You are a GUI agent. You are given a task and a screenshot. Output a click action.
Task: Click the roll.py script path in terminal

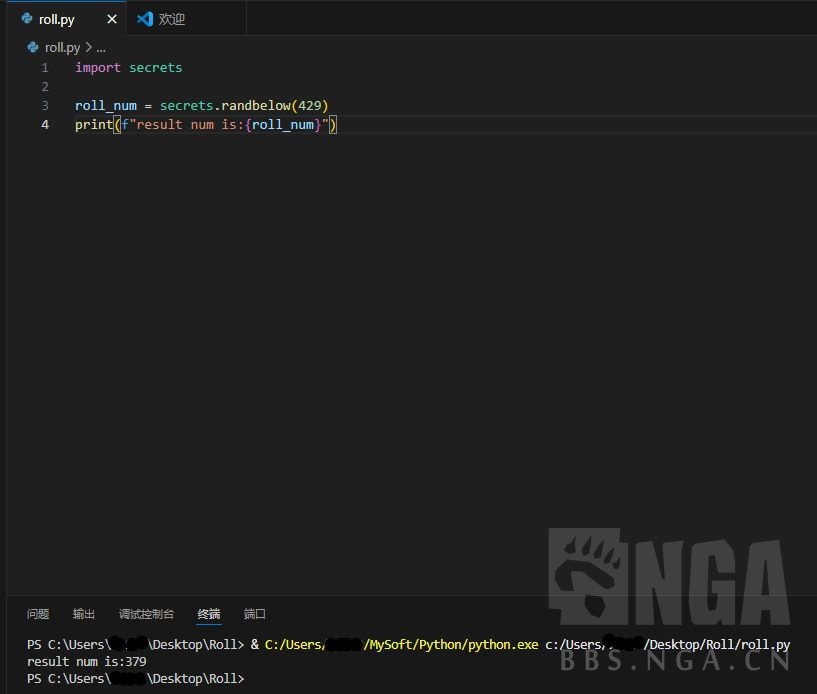coord(667,645)
